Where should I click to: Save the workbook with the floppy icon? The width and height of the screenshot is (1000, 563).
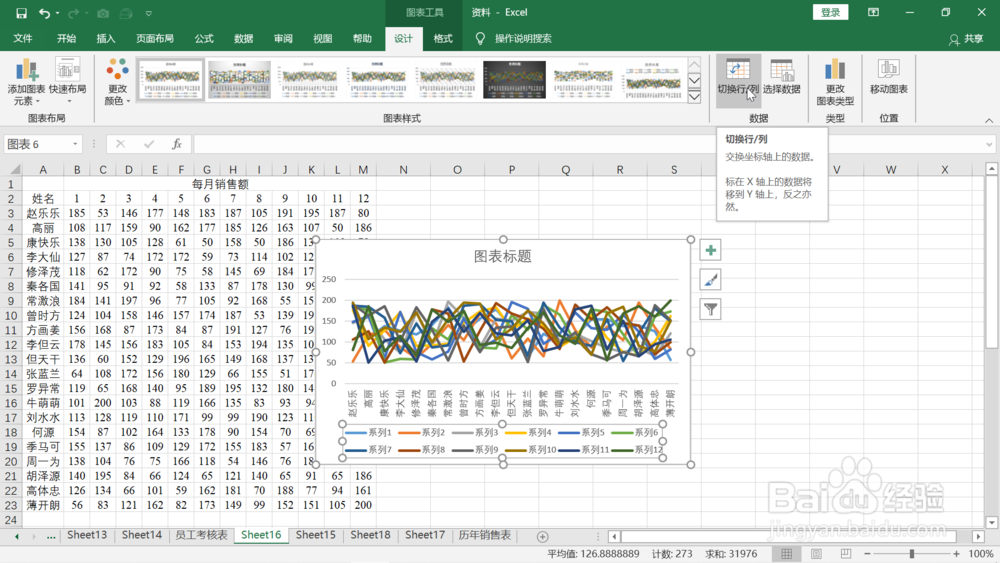coord(21,13)
